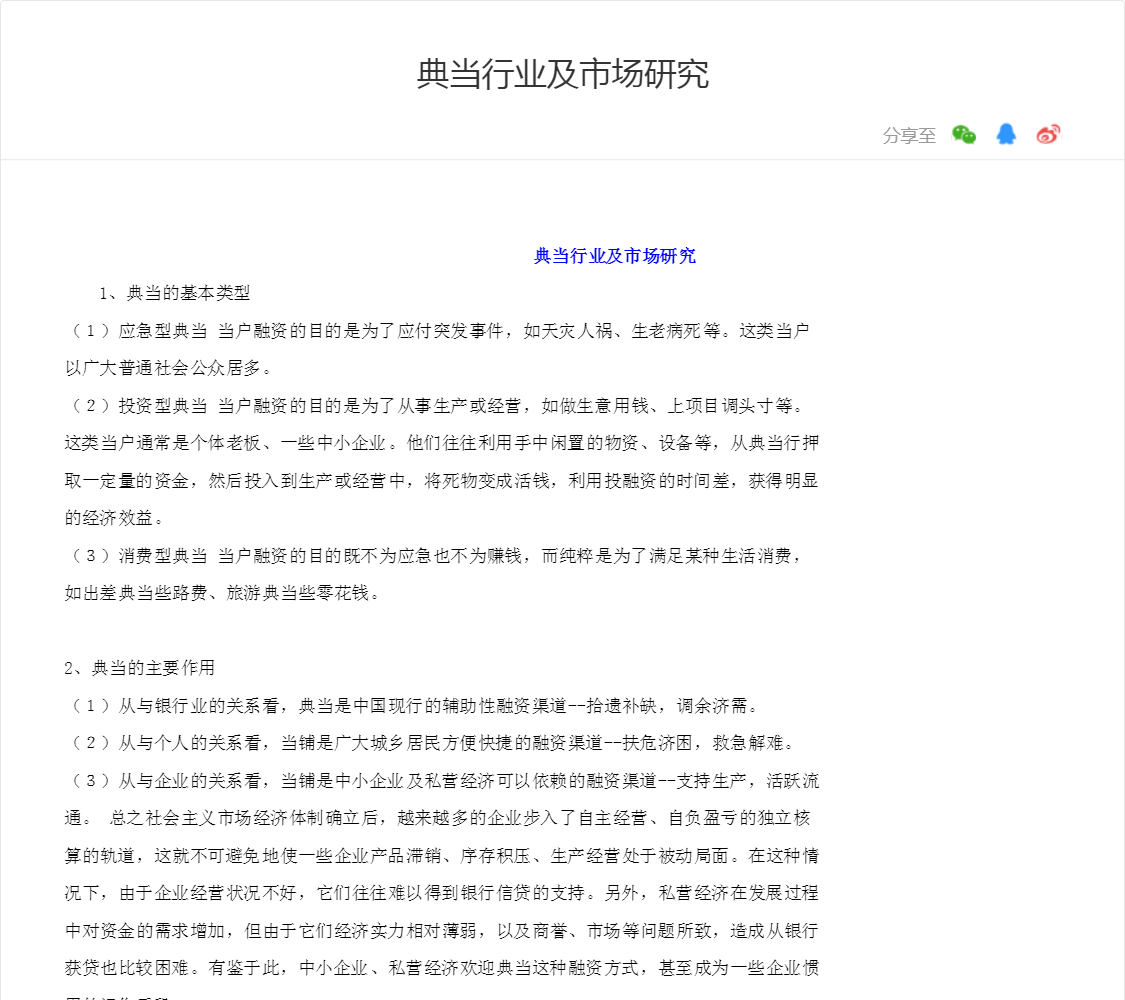Click the line 以广大普通社会公众居多。
This screenshot has height=1000, width=1125.
(x=169, y=368)
